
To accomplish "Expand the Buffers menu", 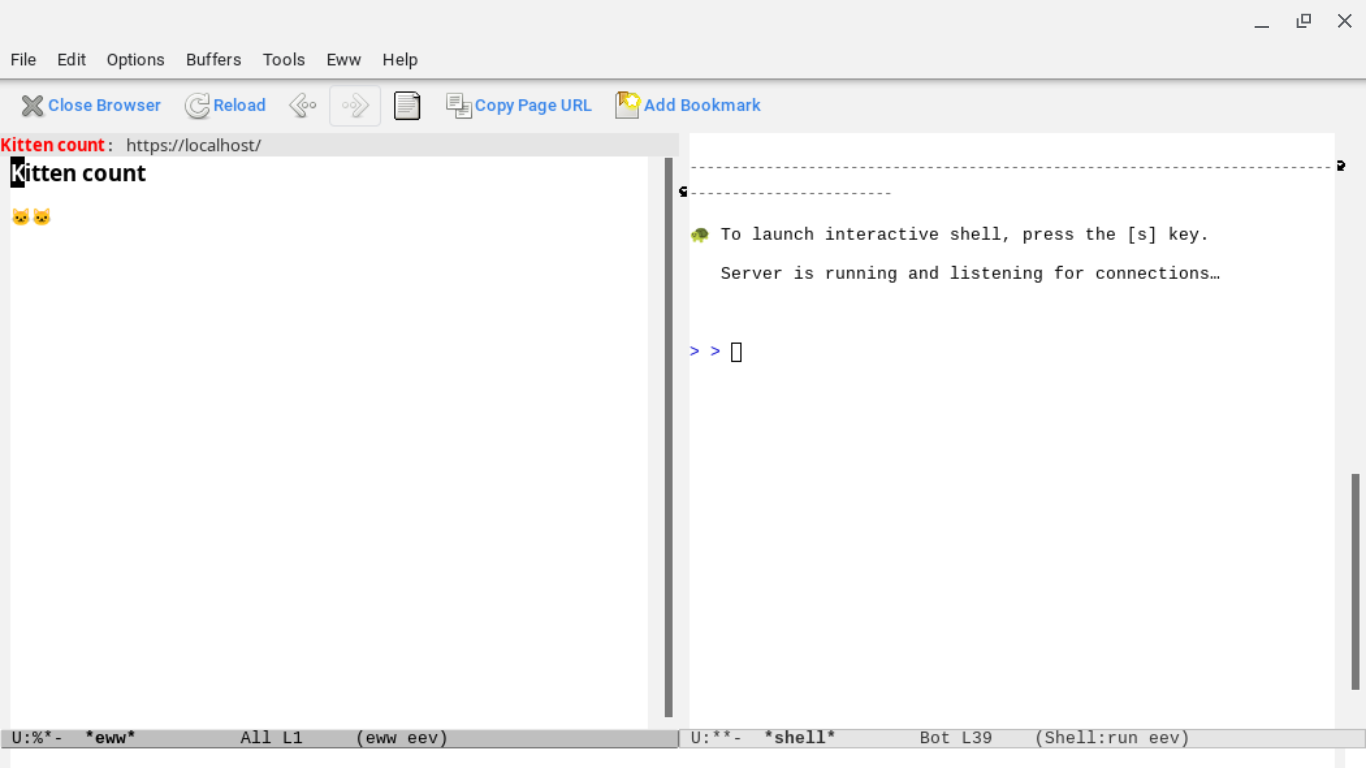I will coord(213,60).
